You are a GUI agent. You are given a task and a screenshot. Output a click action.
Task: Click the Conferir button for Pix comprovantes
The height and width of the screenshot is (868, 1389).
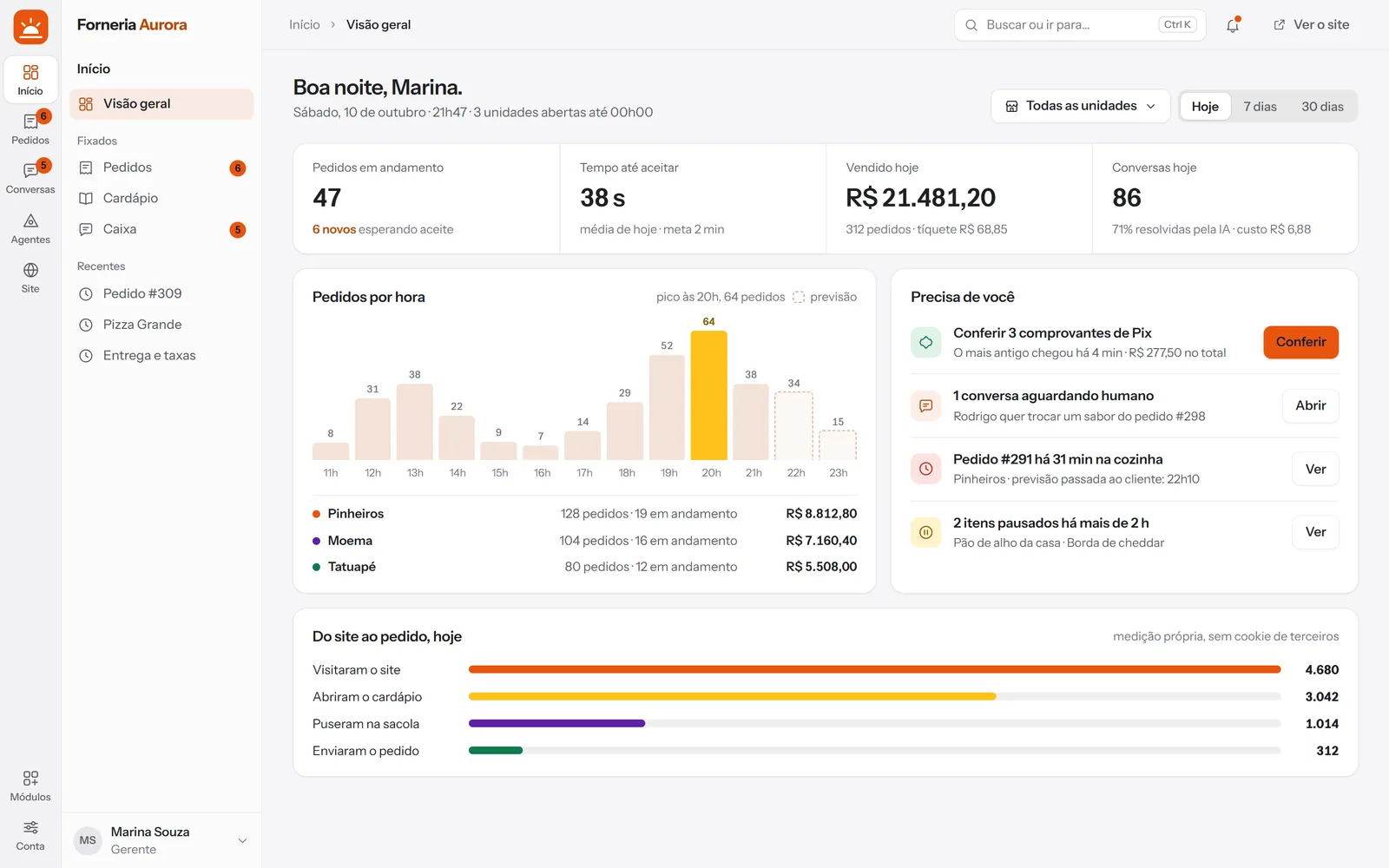click(x=1300, y=342)
